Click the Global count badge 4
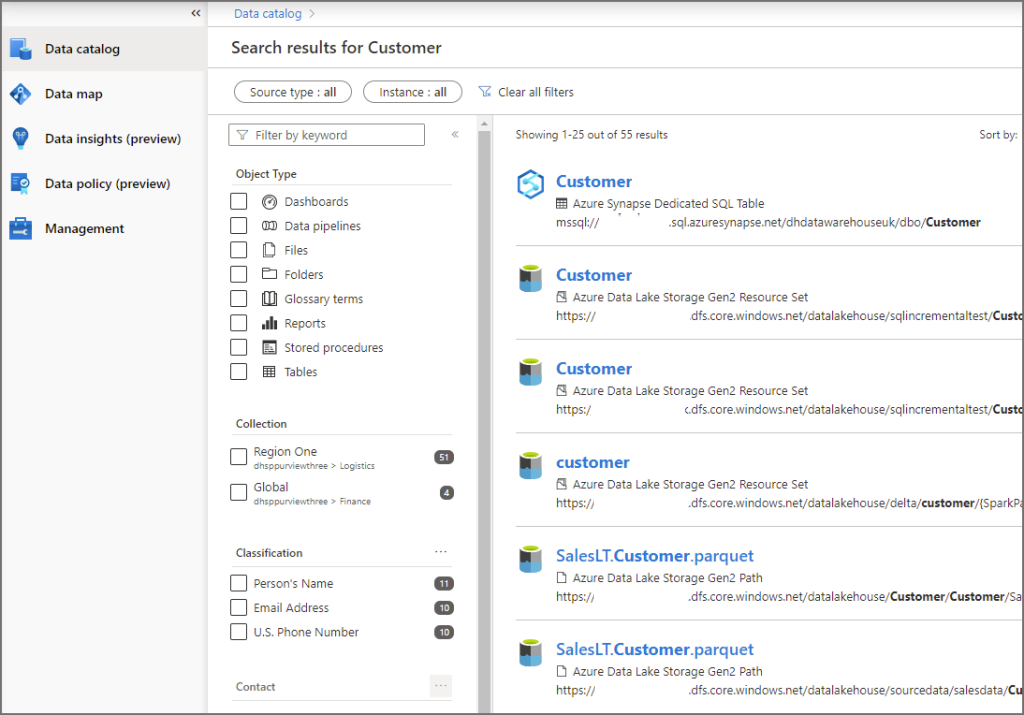Image resolution: width=1024 pixels, height=715 pixels. pos(447,492)
